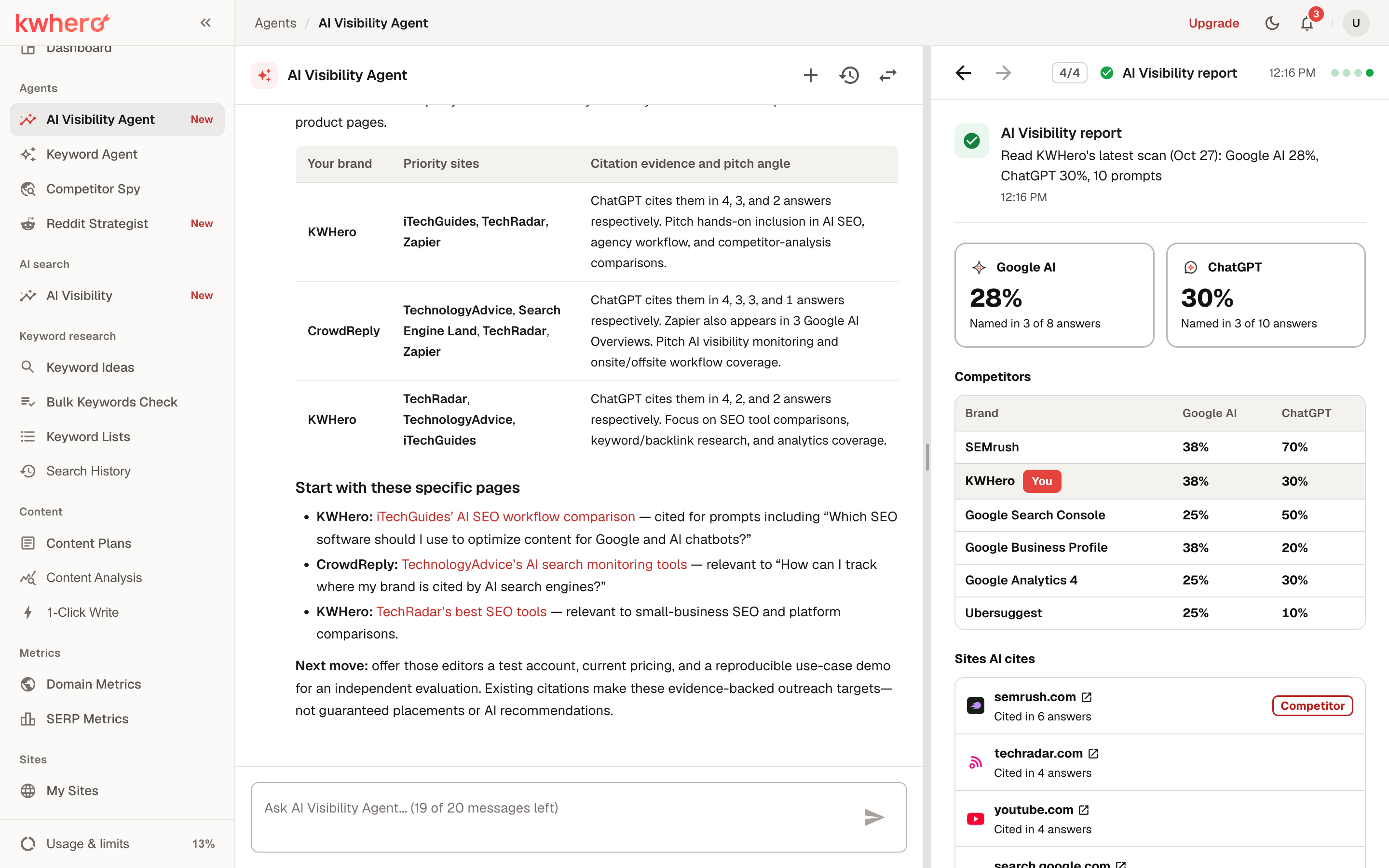Viewport: 1389px width, 868px height.
Task: Open Search History page
Action: point(117,471)
